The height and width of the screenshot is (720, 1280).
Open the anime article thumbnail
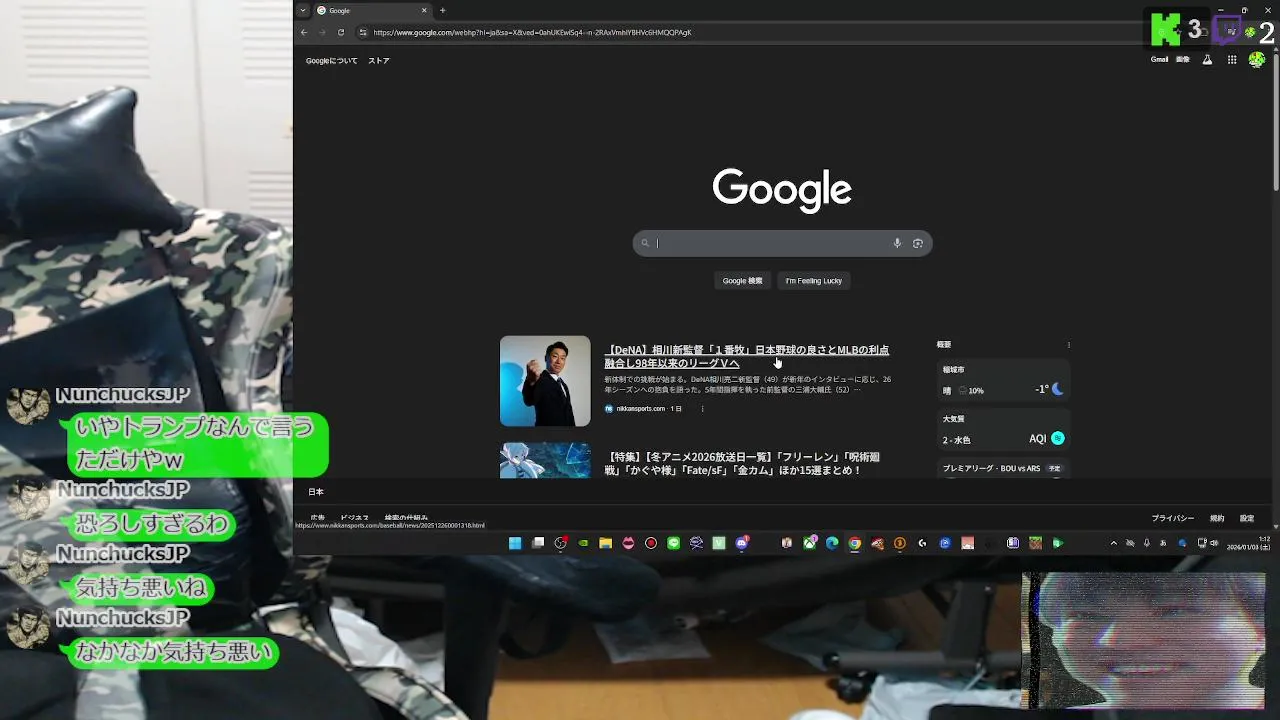point(545,460)
